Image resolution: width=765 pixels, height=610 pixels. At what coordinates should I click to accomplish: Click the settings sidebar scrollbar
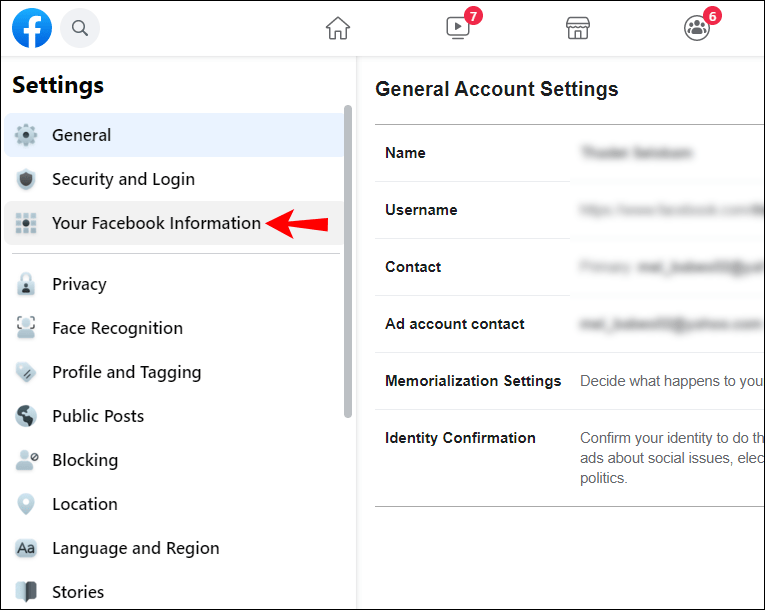coord(348,261)
